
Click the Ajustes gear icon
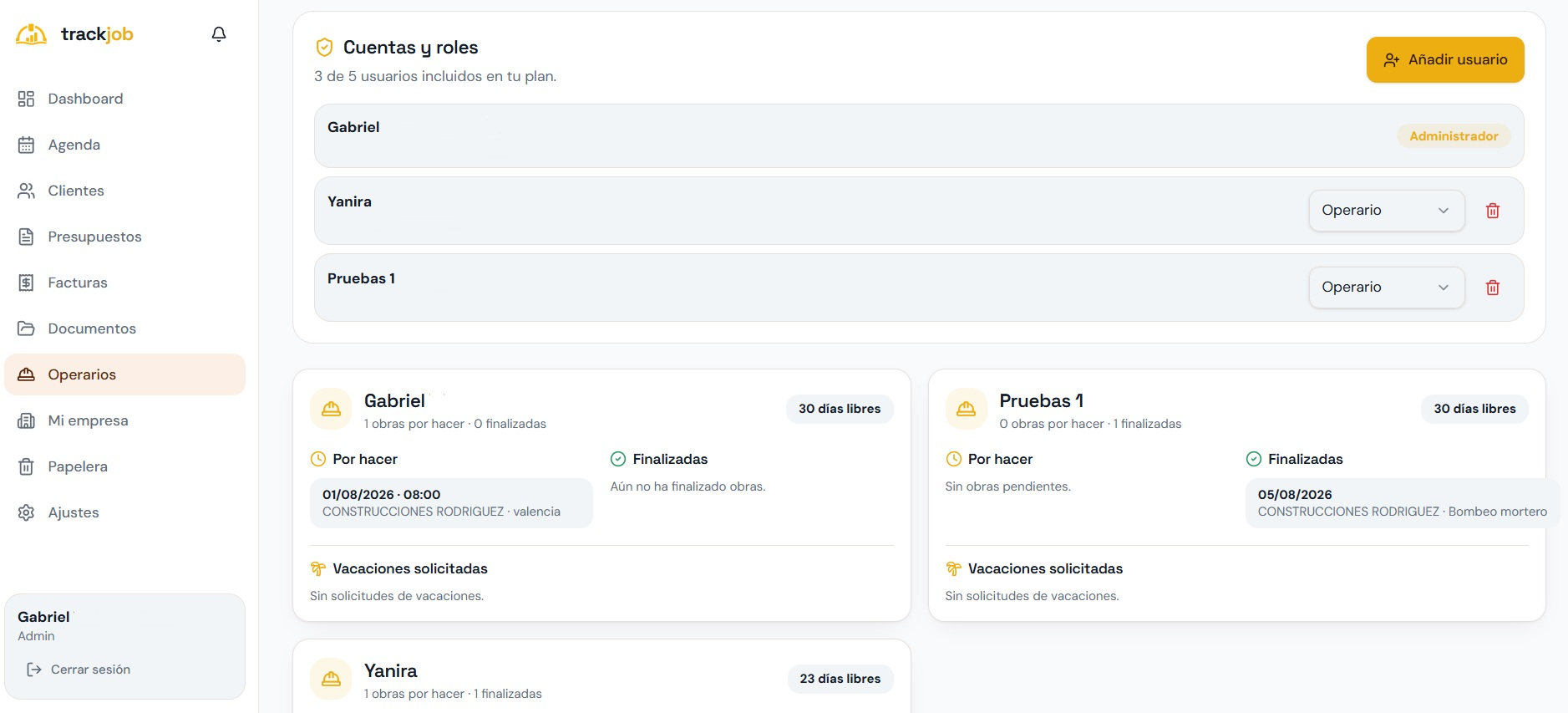pyautogui.click(x=26, y=512)
